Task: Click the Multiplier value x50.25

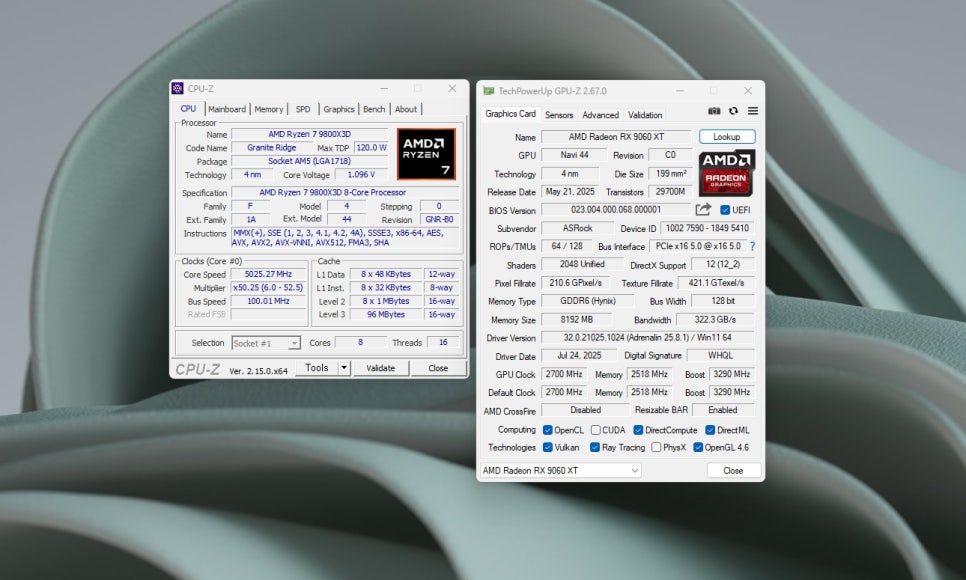Action: click(x=268, y=288)
